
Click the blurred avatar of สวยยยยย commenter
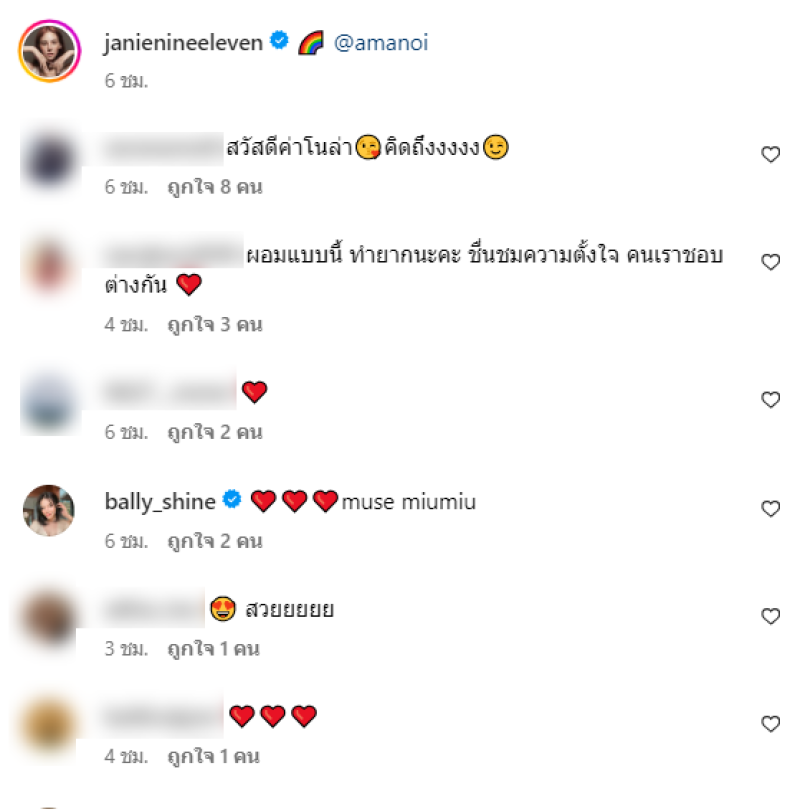pos(49,619)
